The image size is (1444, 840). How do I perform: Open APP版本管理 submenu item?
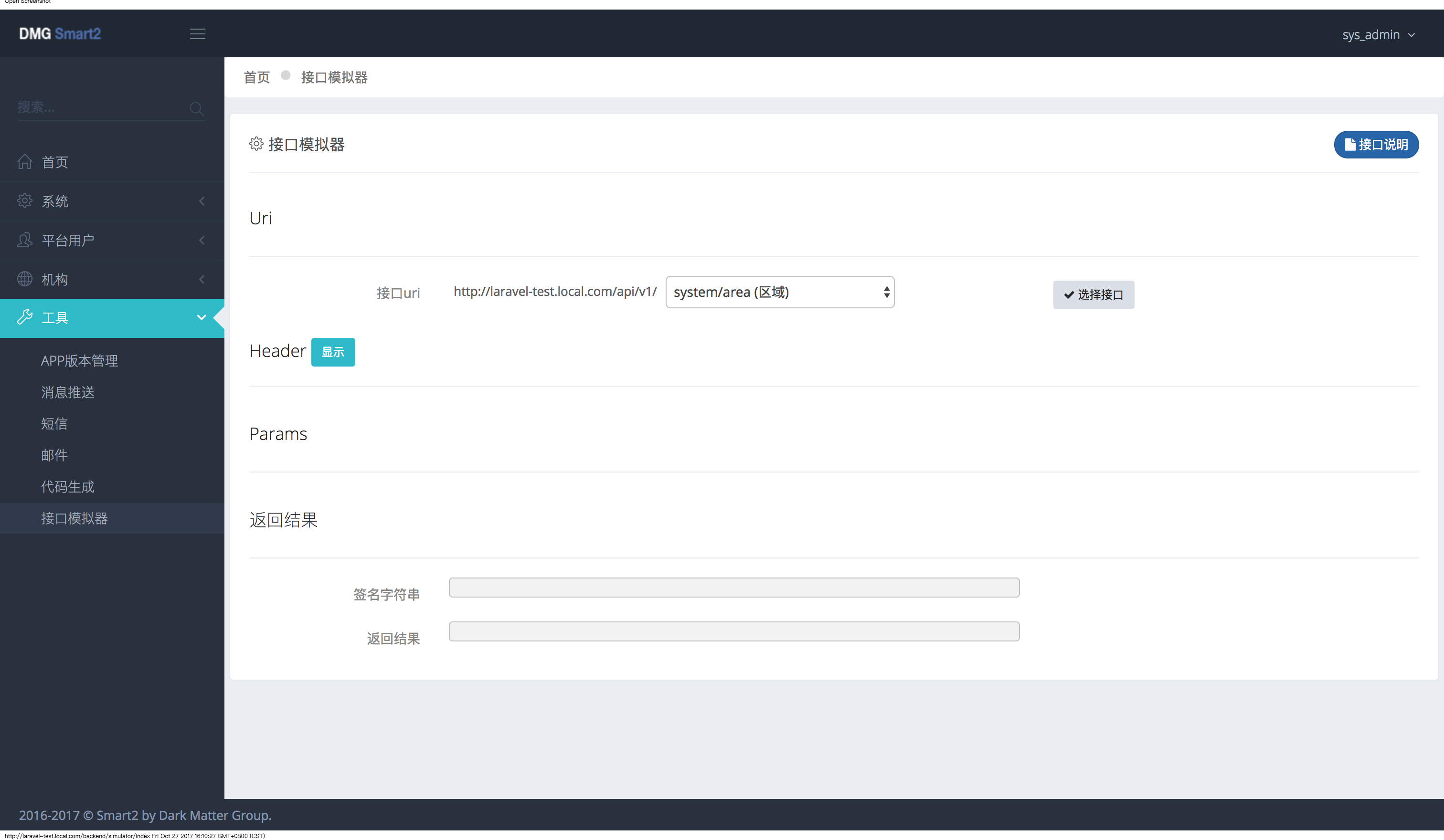tap(80, 361)
